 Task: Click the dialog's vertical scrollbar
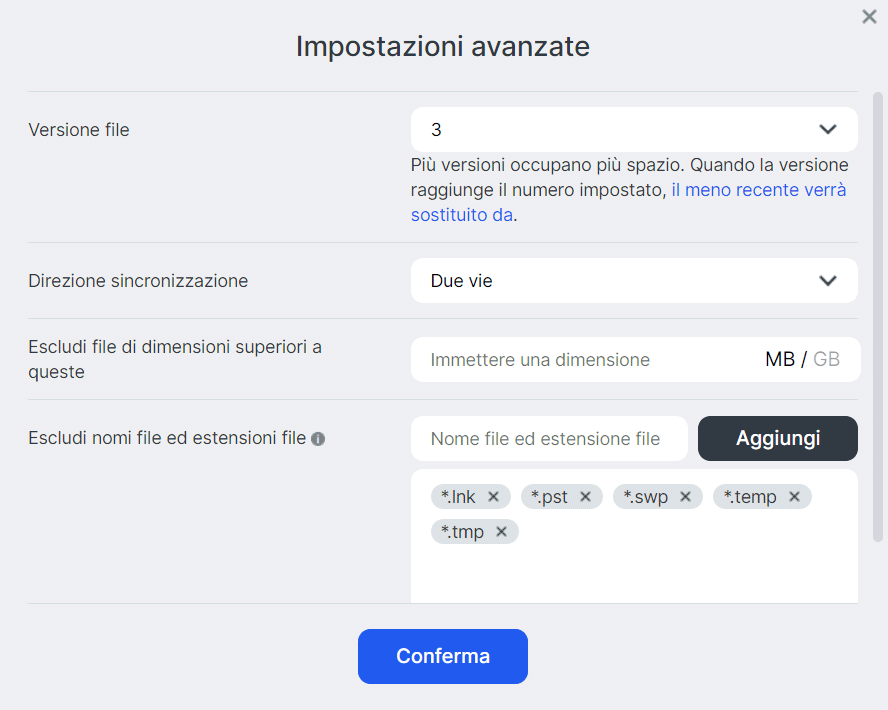click(878, 300)
